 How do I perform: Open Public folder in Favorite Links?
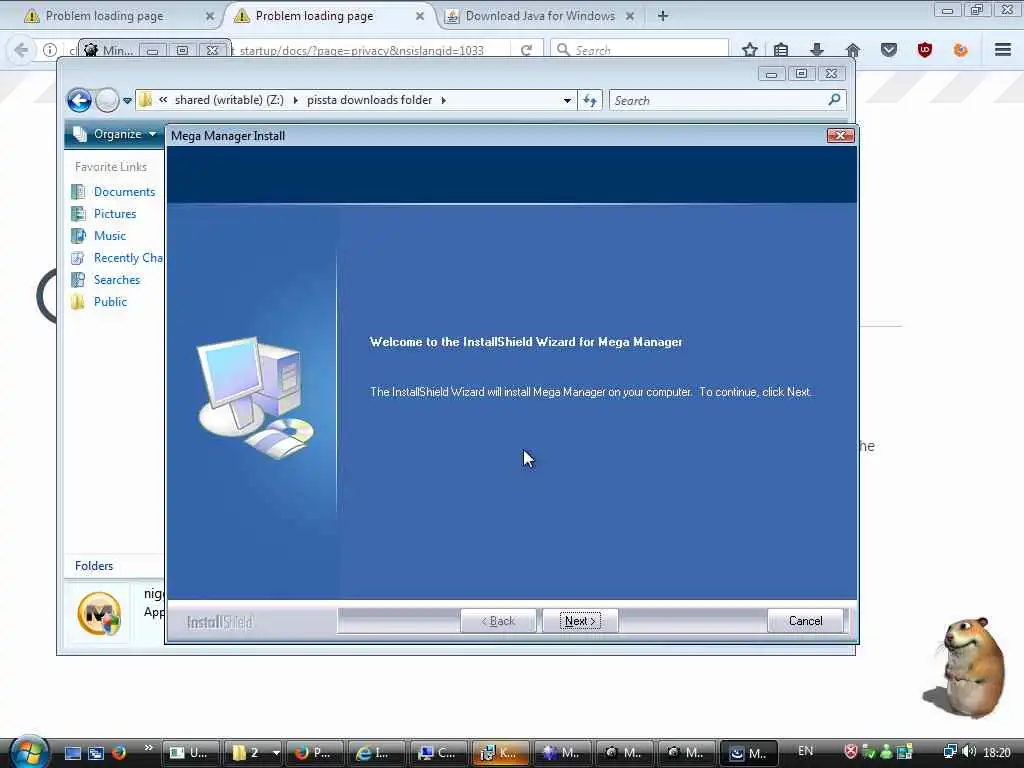pyautogui.click(x=110, y=302)
